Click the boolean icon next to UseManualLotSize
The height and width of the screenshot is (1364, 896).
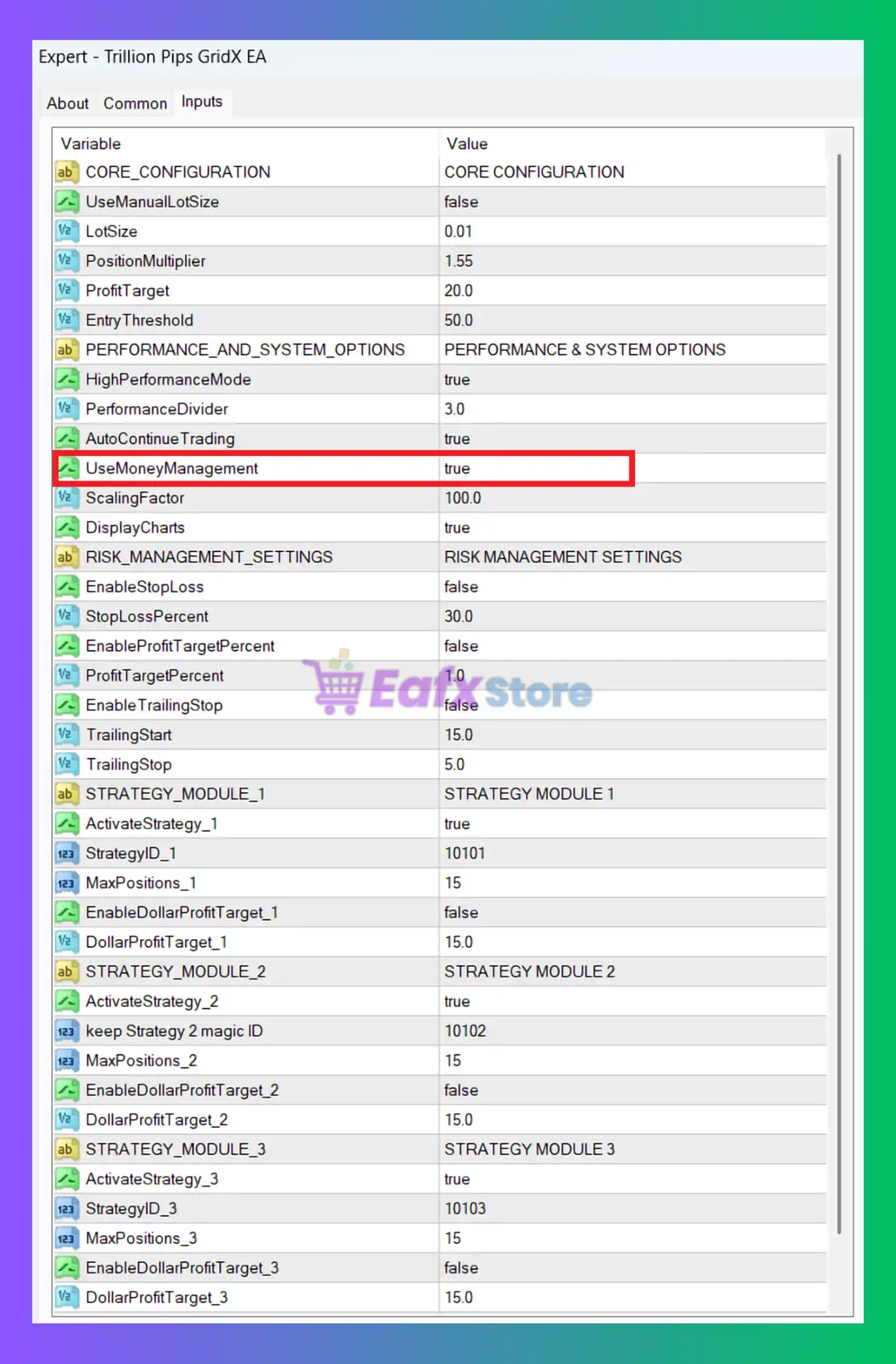point(66,202)
